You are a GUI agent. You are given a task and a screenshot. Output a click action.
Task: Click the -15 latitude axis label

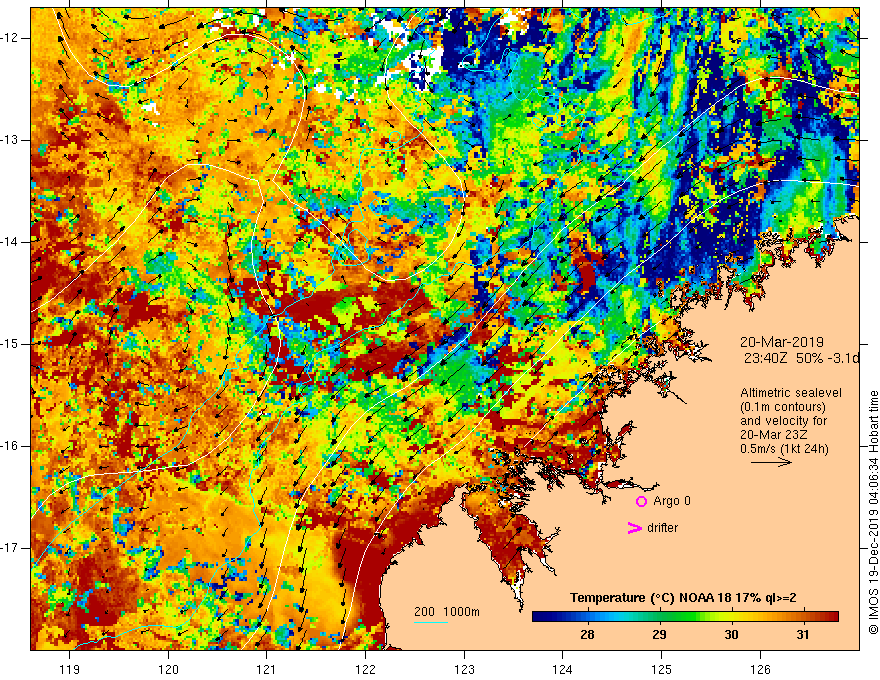point(10,344)
